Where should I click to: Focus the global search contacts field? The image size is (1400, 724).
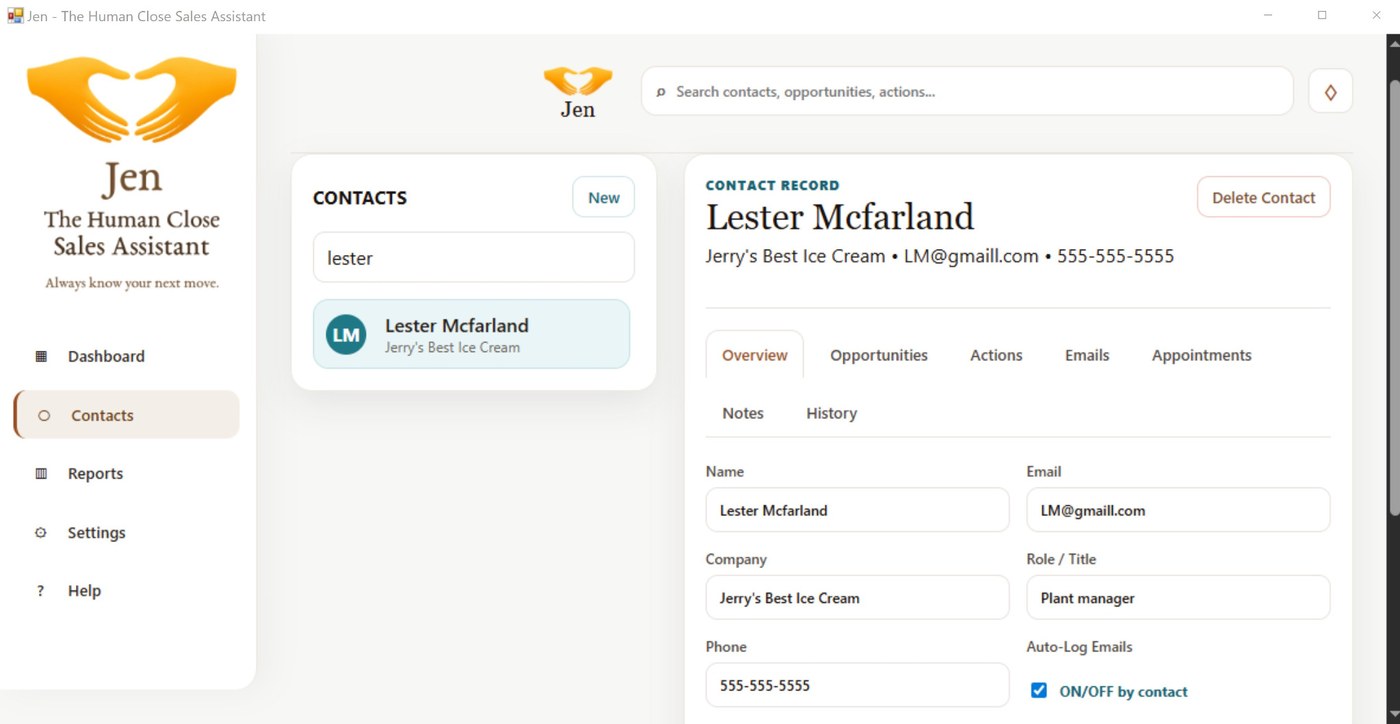[967, 91]
